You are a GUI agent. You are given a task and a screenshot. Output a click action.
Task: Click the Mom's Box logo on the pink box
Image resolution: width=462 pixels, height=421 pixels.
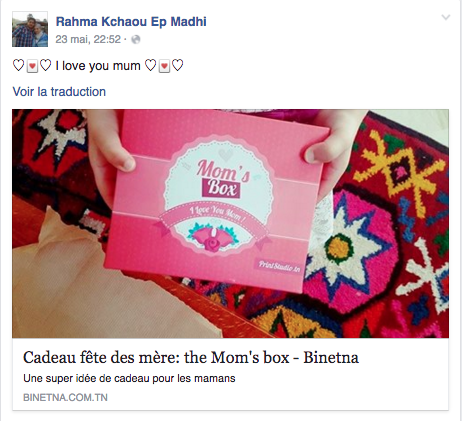click(x=222, y=178)
